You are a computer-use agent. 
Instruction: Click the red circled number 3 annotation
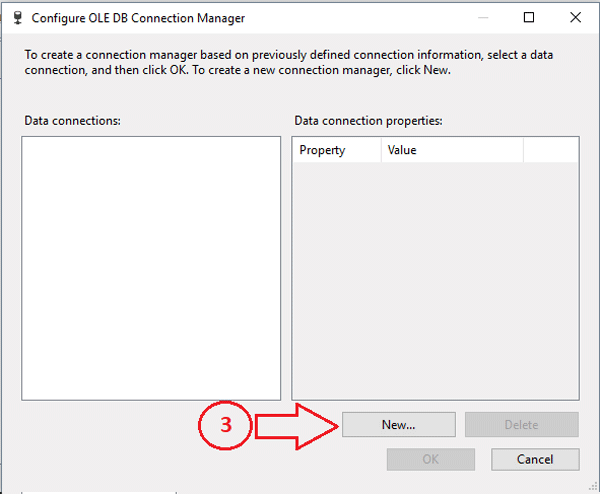pos(225,425)
